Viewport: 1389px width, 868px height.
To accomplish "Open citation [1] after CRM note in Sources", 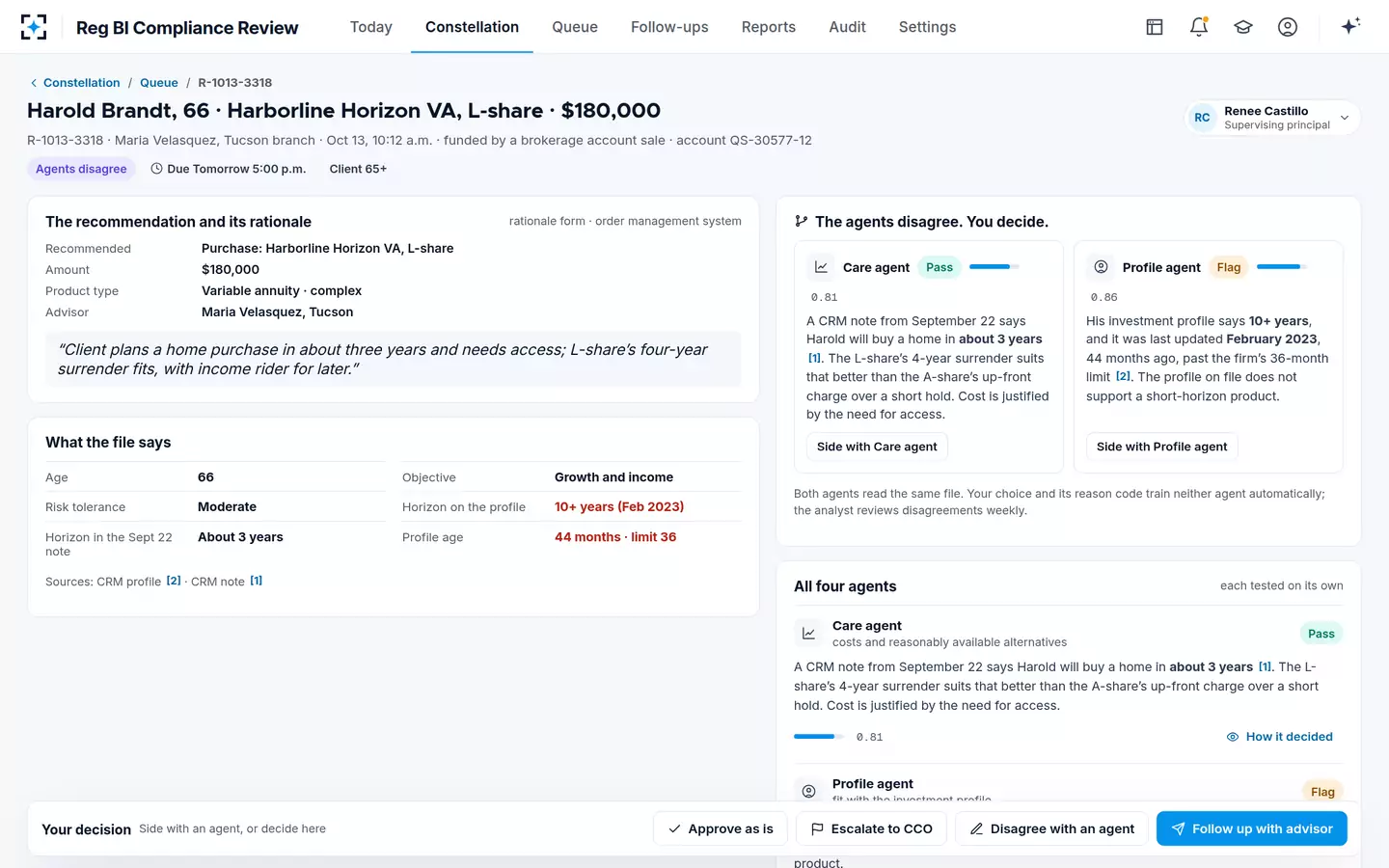I will pos(257,581).
